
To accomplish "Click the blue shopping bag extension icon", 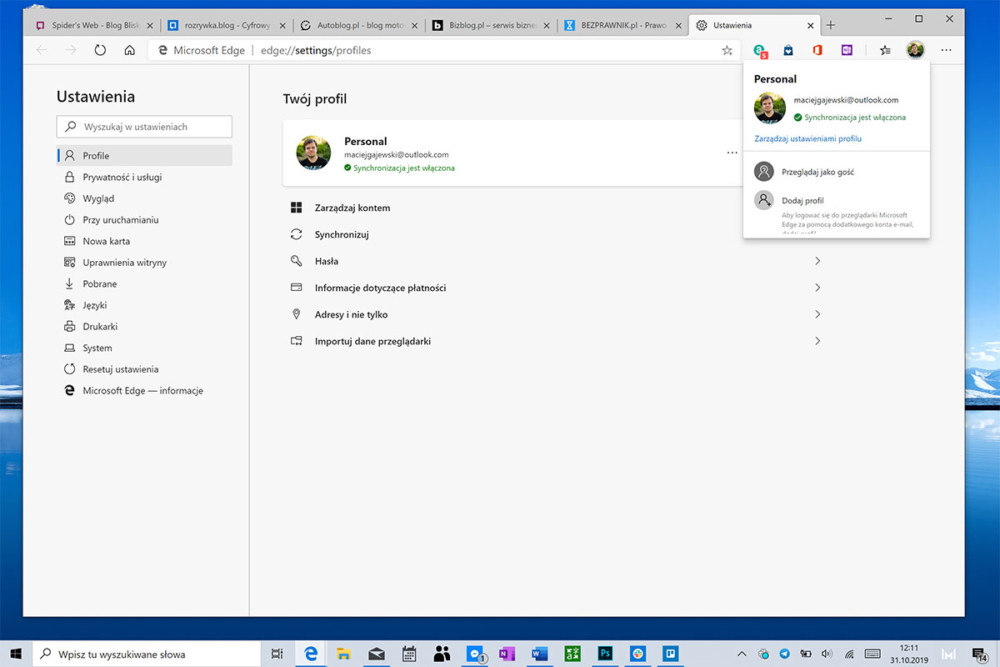I will click(x=788, y=50).
